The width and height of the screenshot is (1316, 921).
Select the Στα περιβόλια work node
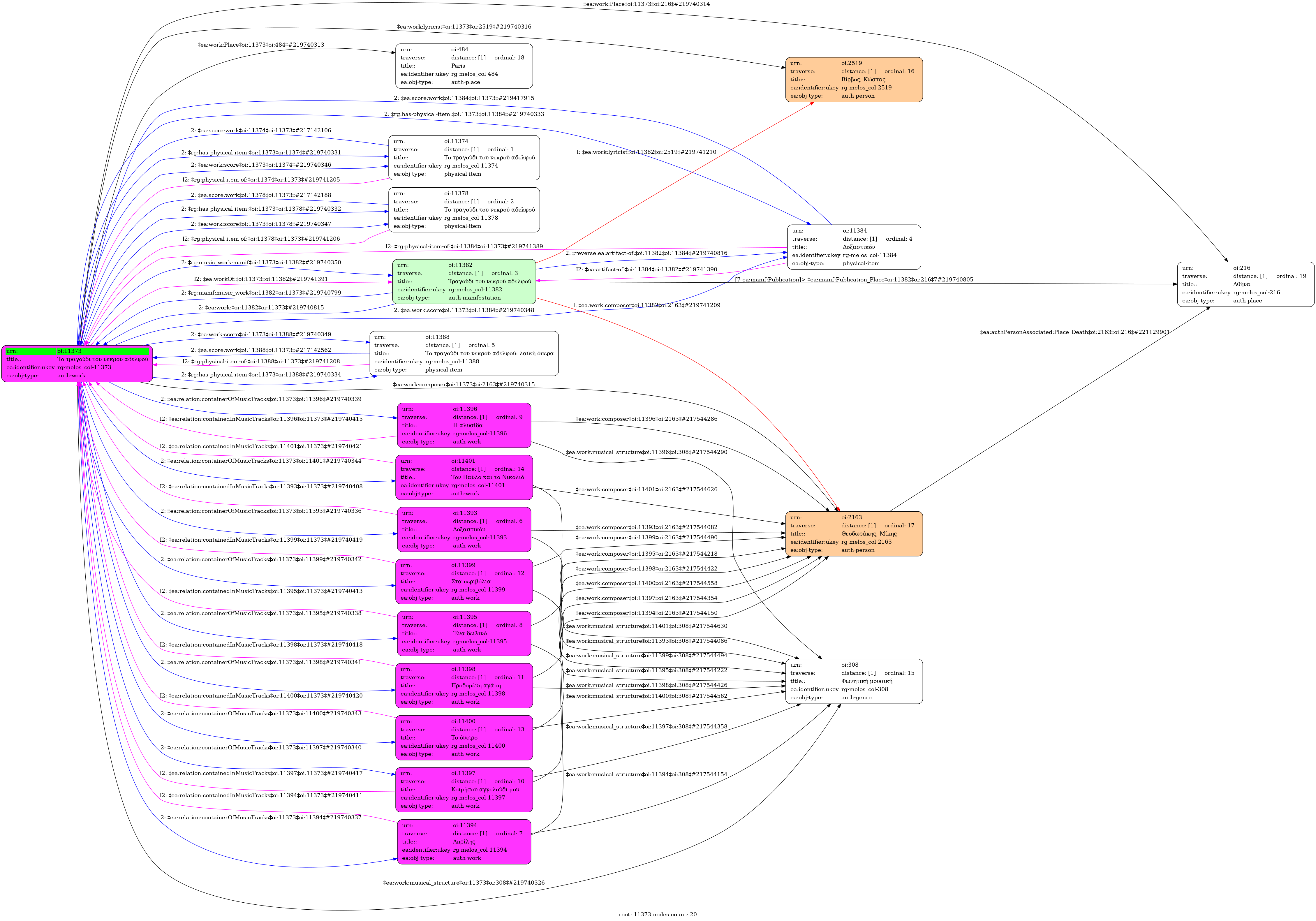pos(464,582)
